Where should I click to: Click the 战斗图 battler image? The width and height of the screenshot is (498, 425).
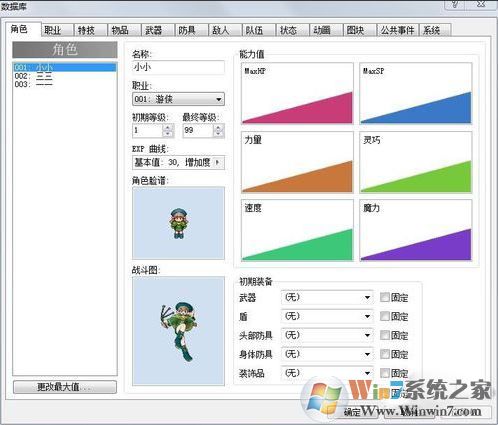[x=178, y=331]
